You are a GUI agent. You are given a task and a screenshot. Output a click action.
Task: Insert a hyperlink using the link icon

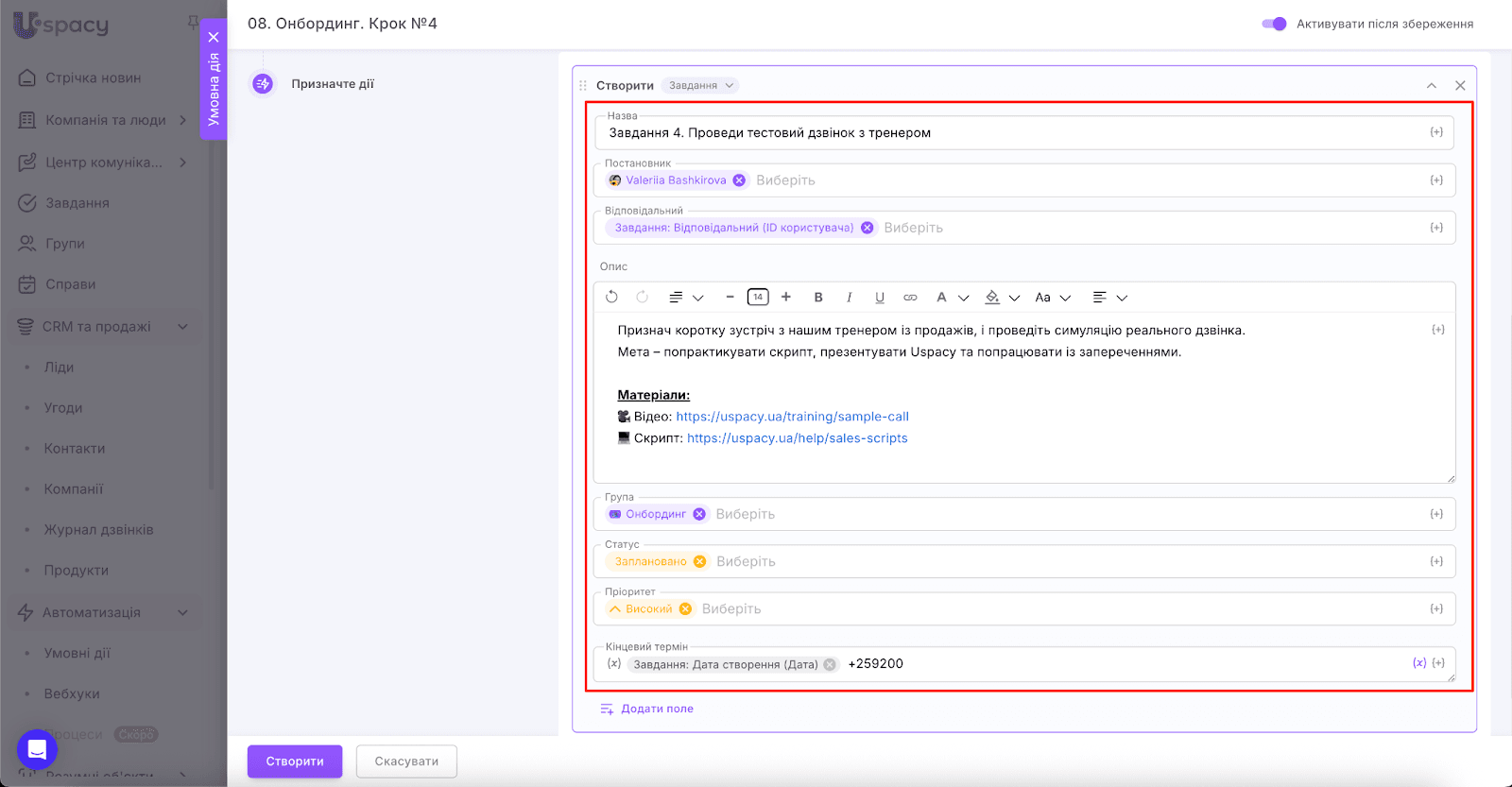click(x=910, y=297)
